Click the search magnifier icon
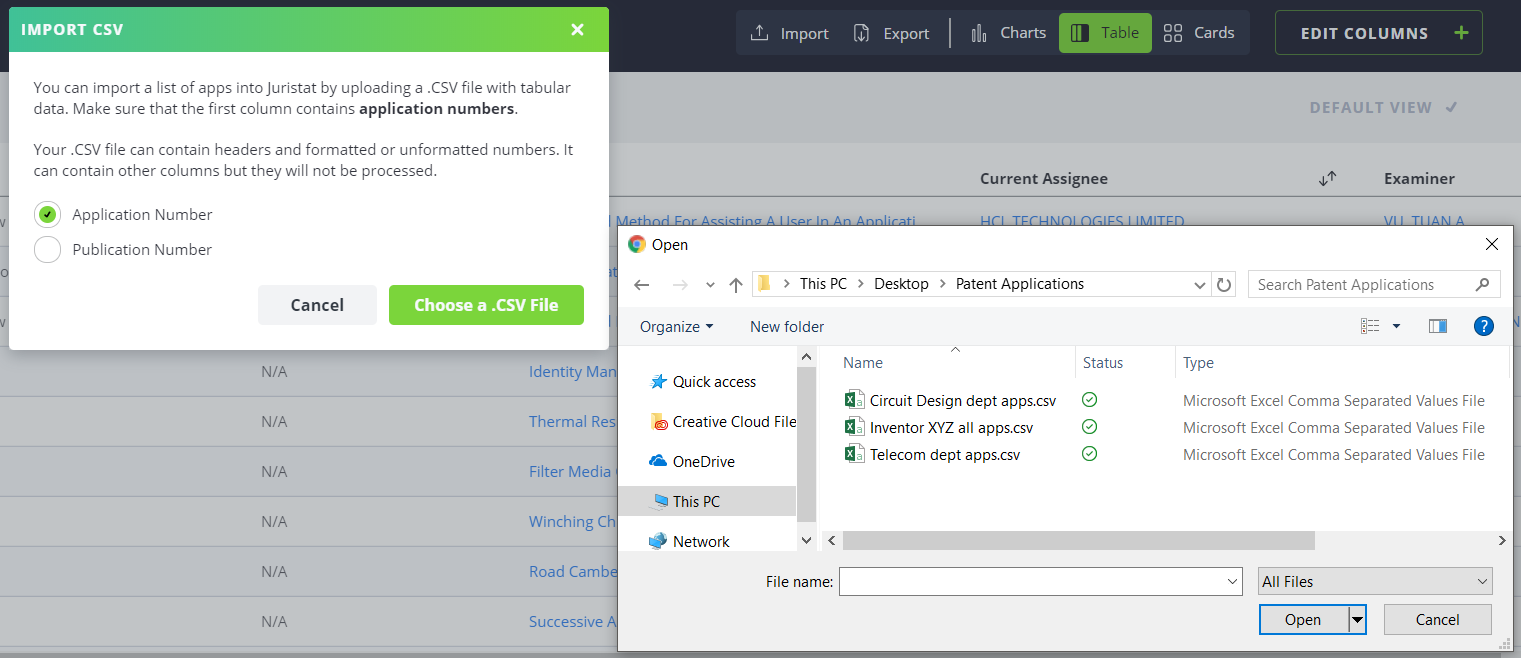This screenshot has height=658, width=1521. coord(1483,285)
